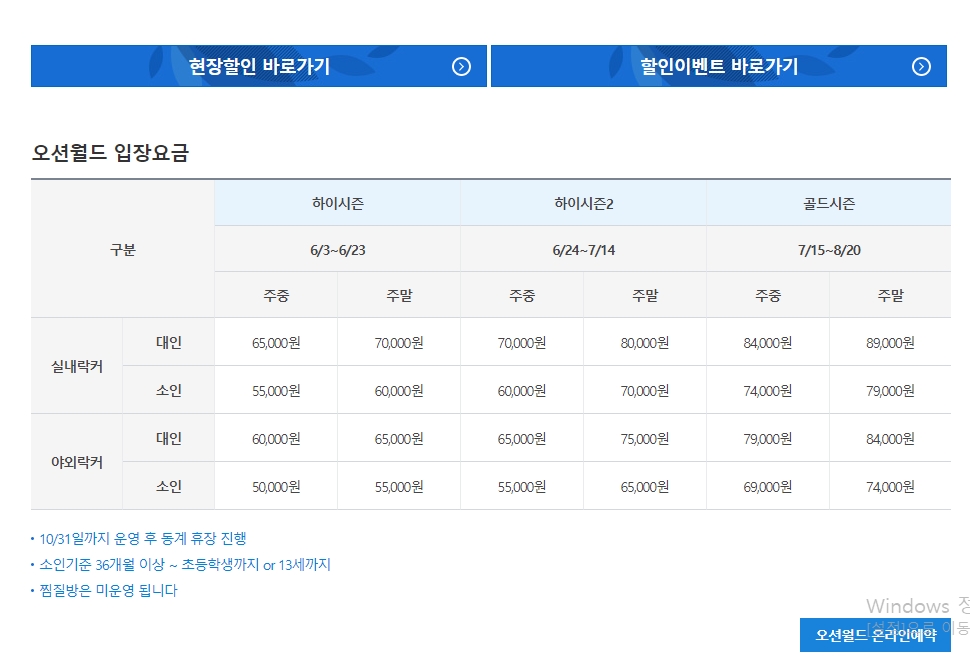Select 실내락커 대인 골드시즌 주말 price 89,000원

pyautogui.click(x=890, y=343)
